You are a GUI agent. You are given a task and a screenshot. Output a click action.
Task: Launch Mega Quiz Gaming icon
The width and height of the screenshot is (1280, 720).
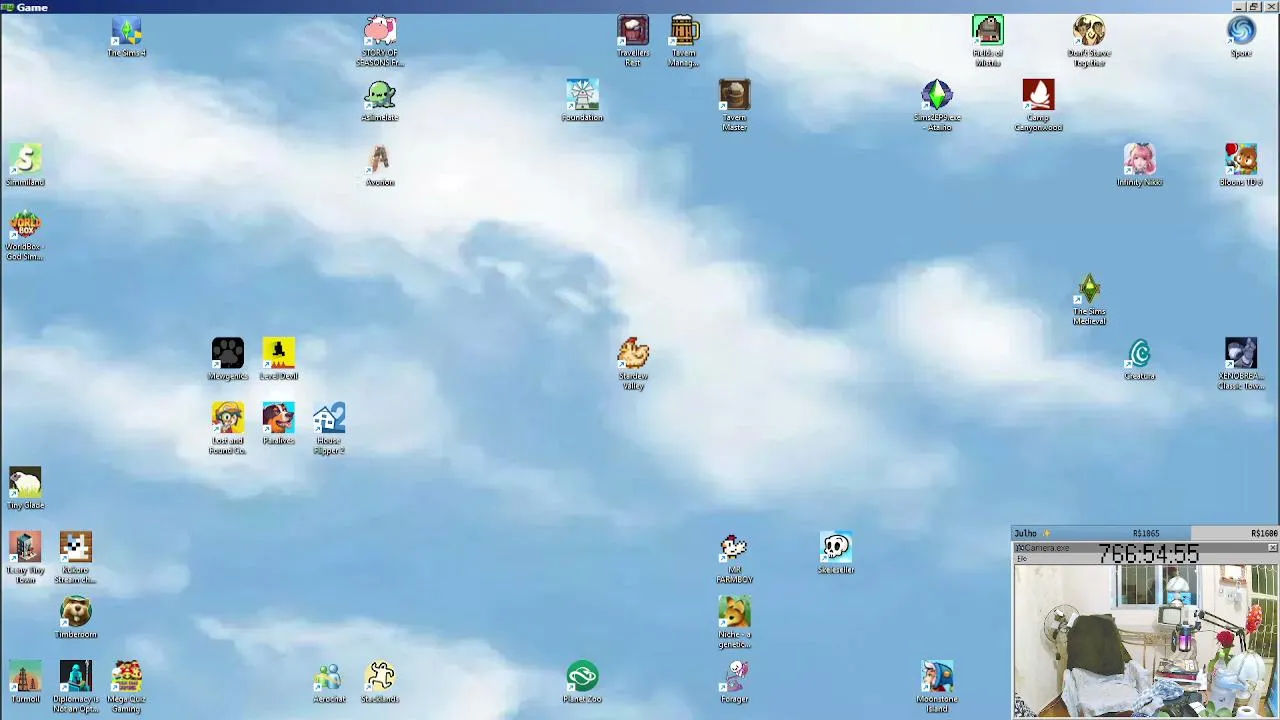(127, 677)
